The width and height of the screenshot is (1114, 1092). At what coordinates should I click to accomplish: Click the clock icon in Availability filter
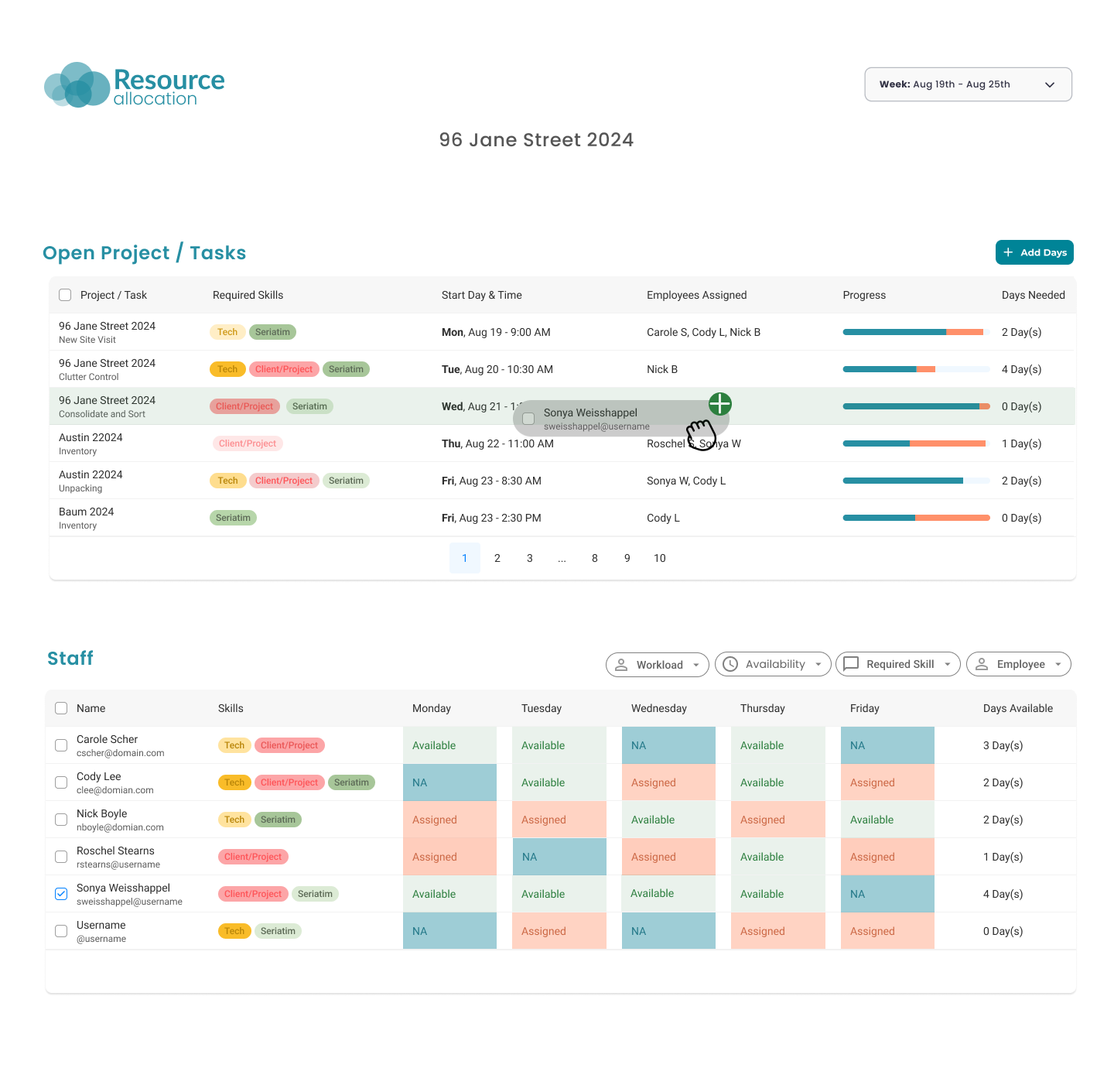coord(730,664)
